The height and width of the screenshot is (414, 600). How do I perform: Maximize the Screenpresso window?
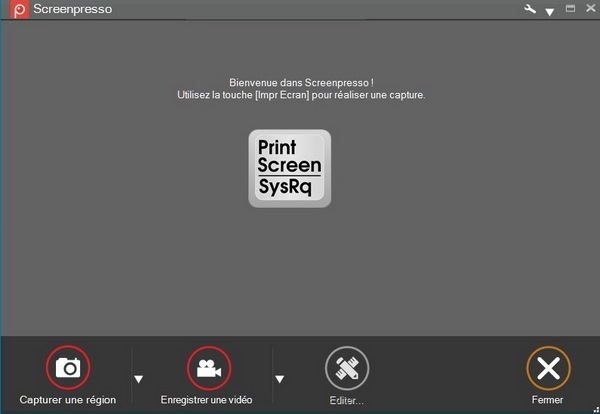click(x=570, y=8)
